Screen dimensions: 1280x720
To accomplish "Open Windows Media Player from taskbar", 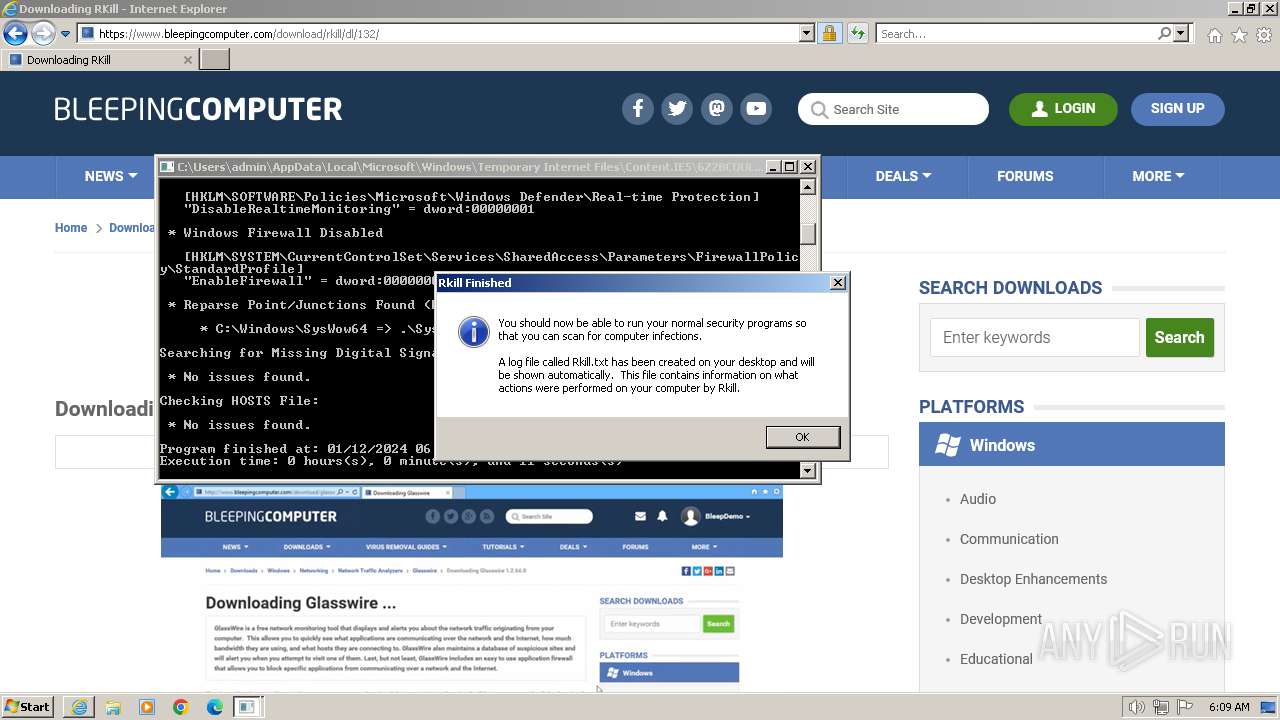I will (x=147, y=707).
